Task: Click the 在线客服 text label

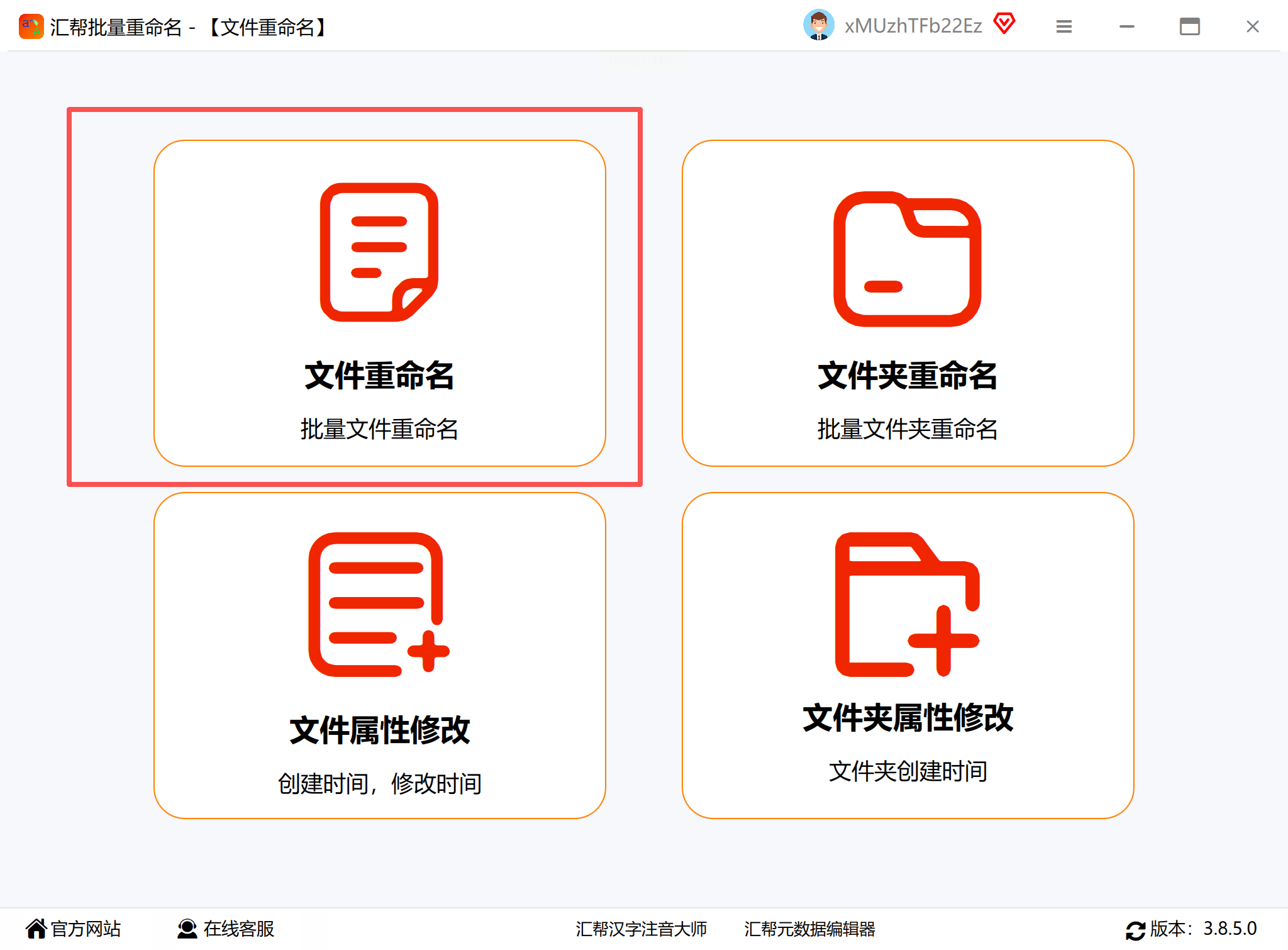Action: click(239, 929)
